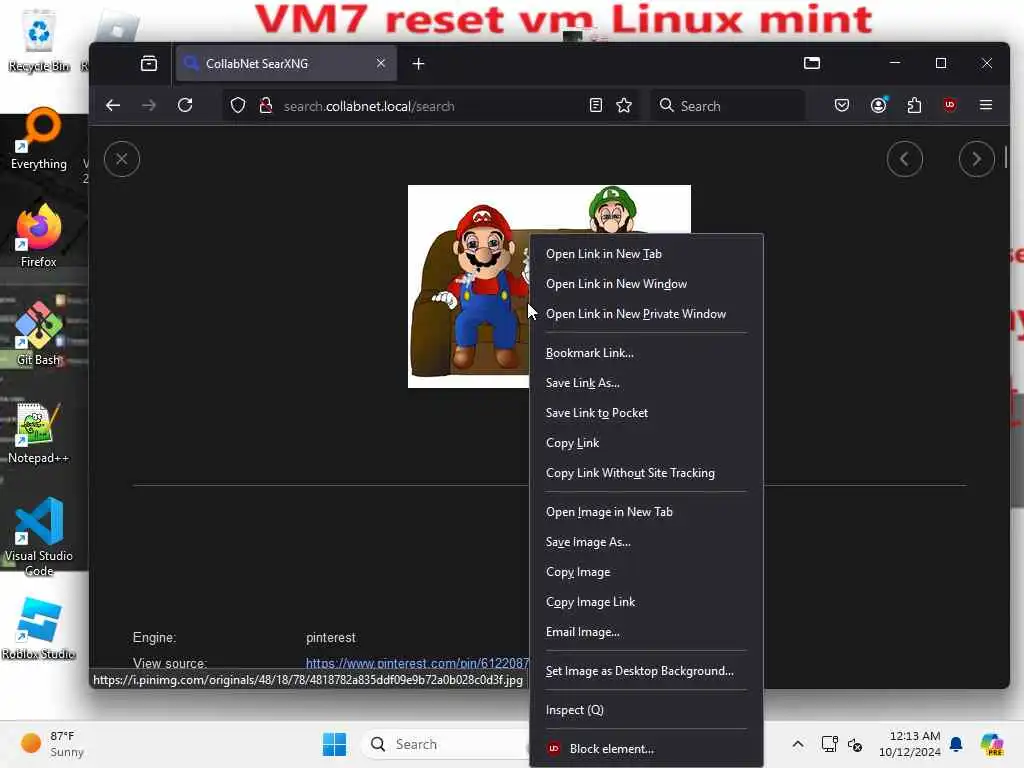Open the Git Bash desktop shortcut
This screenshot has width=1024, height=768.
tap(39, 334)
